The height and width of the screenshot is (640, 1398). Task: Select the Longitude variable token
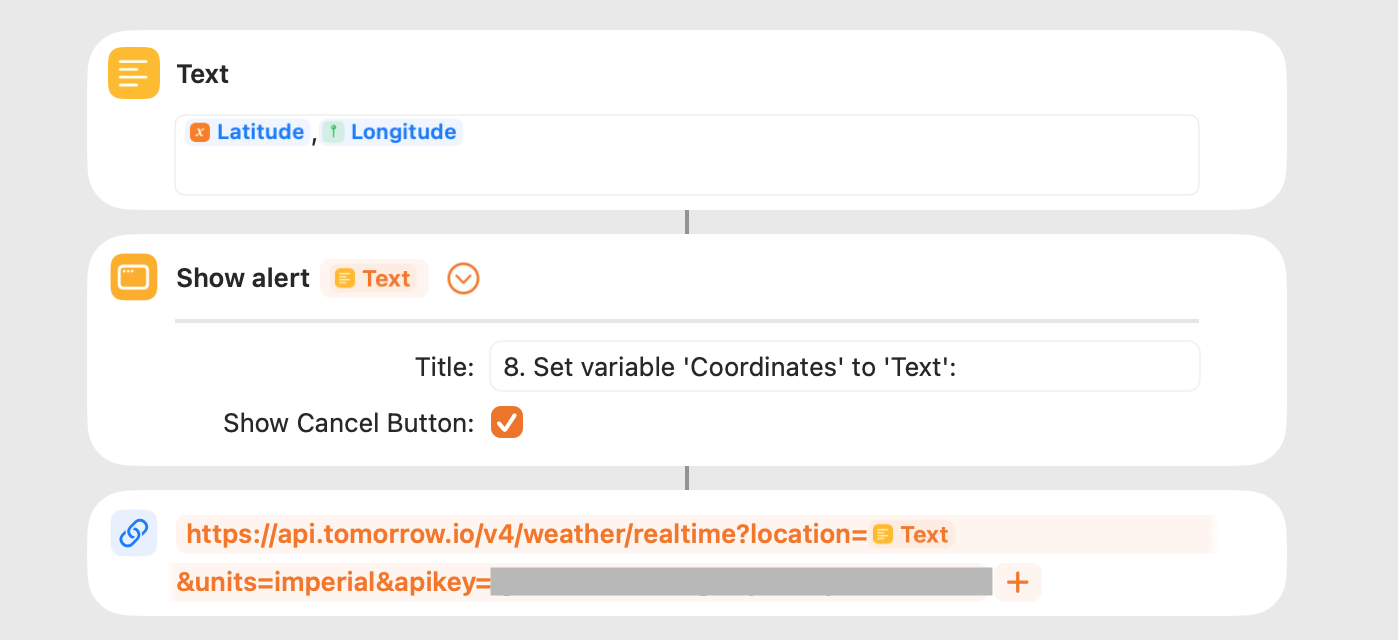pyautogui.click(x=403, y=132)
